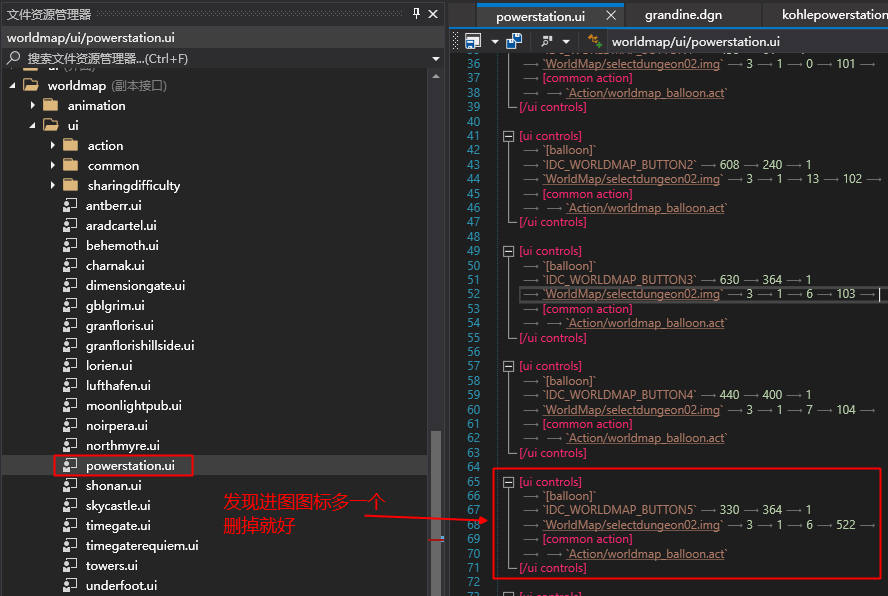Click the orange add-node toolbar icon
Viewport: 888px width, 596px height.
[594, 41]
